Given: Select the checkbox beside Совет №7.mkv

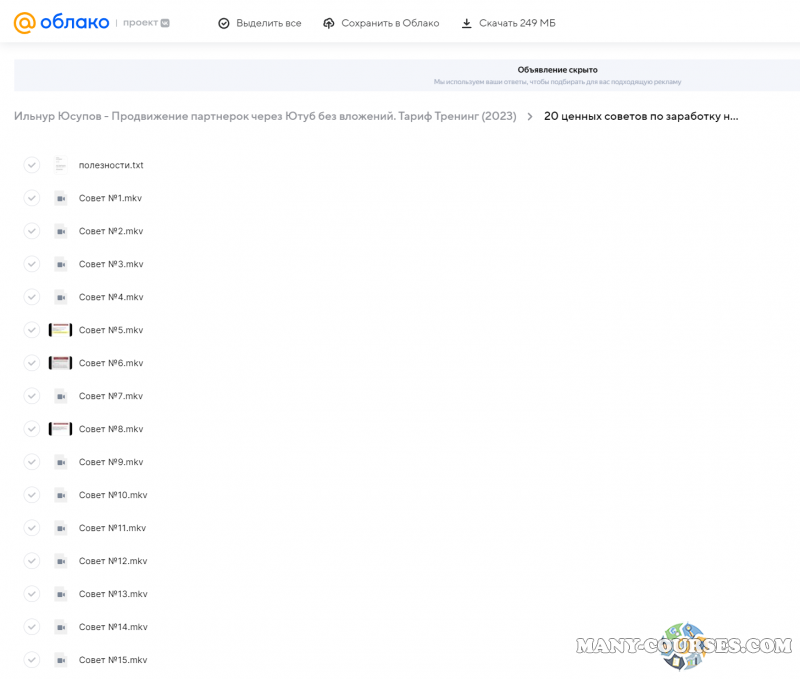Looking at the screenshot, I should (32, 396).
